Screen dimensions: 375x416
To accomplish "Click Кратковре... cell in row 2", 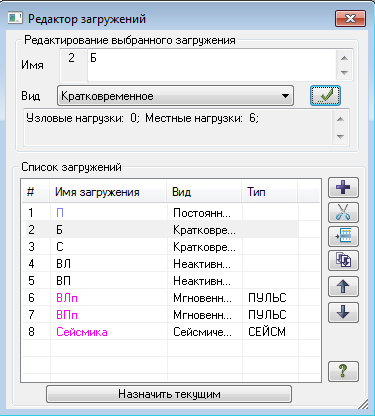I will pos(204,230).
